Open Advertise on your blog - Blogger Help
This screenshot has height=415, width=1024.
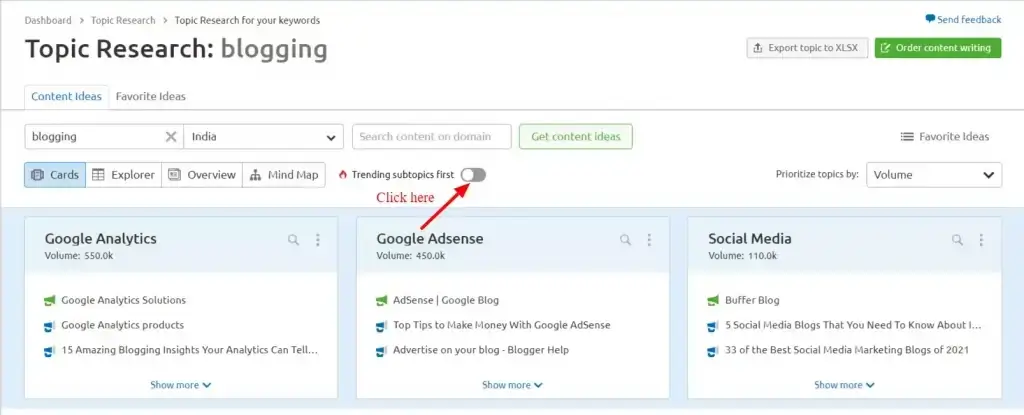tap(481, 350)
